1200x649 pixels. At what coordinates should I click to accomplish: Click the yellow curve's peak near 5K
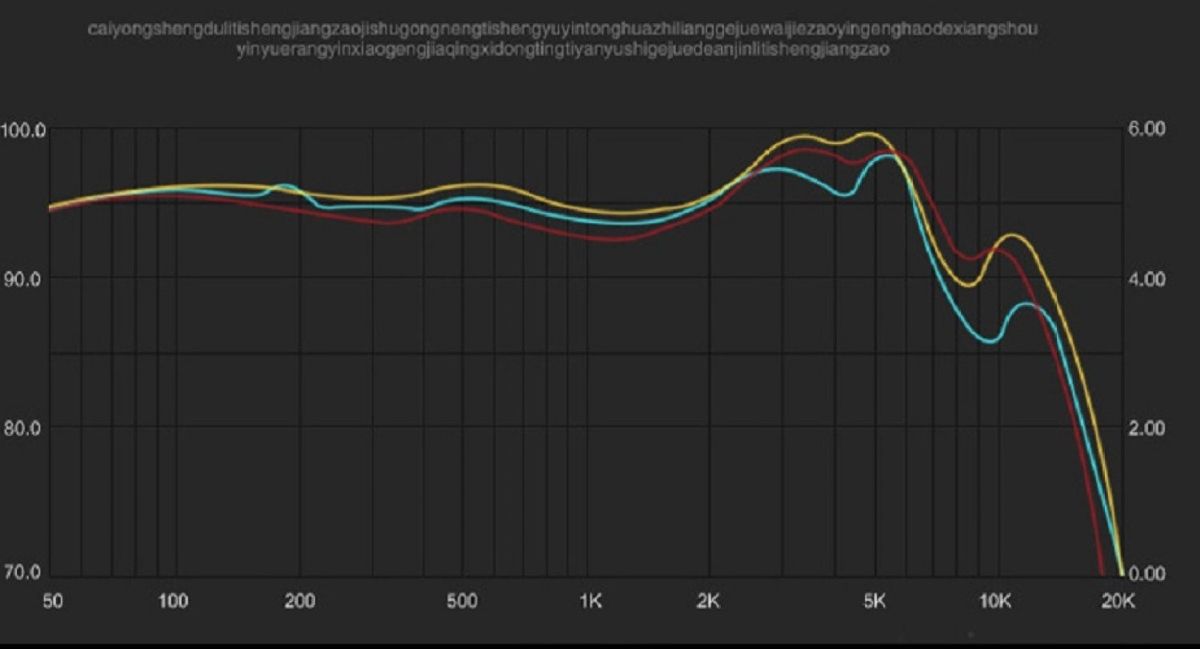pyautogui.click(x=868, y=133)
